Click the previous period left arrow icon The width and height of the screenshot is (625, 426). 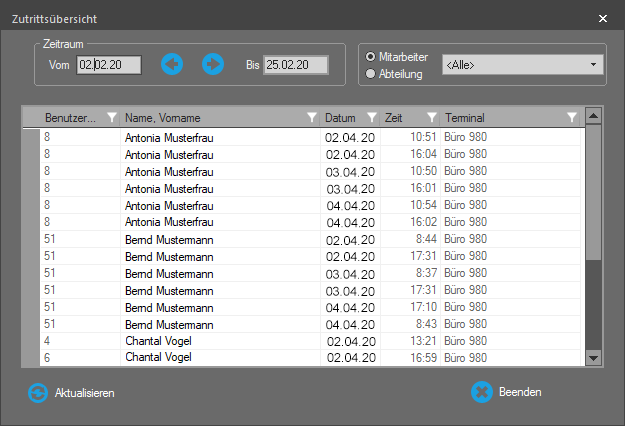point(172,64)
